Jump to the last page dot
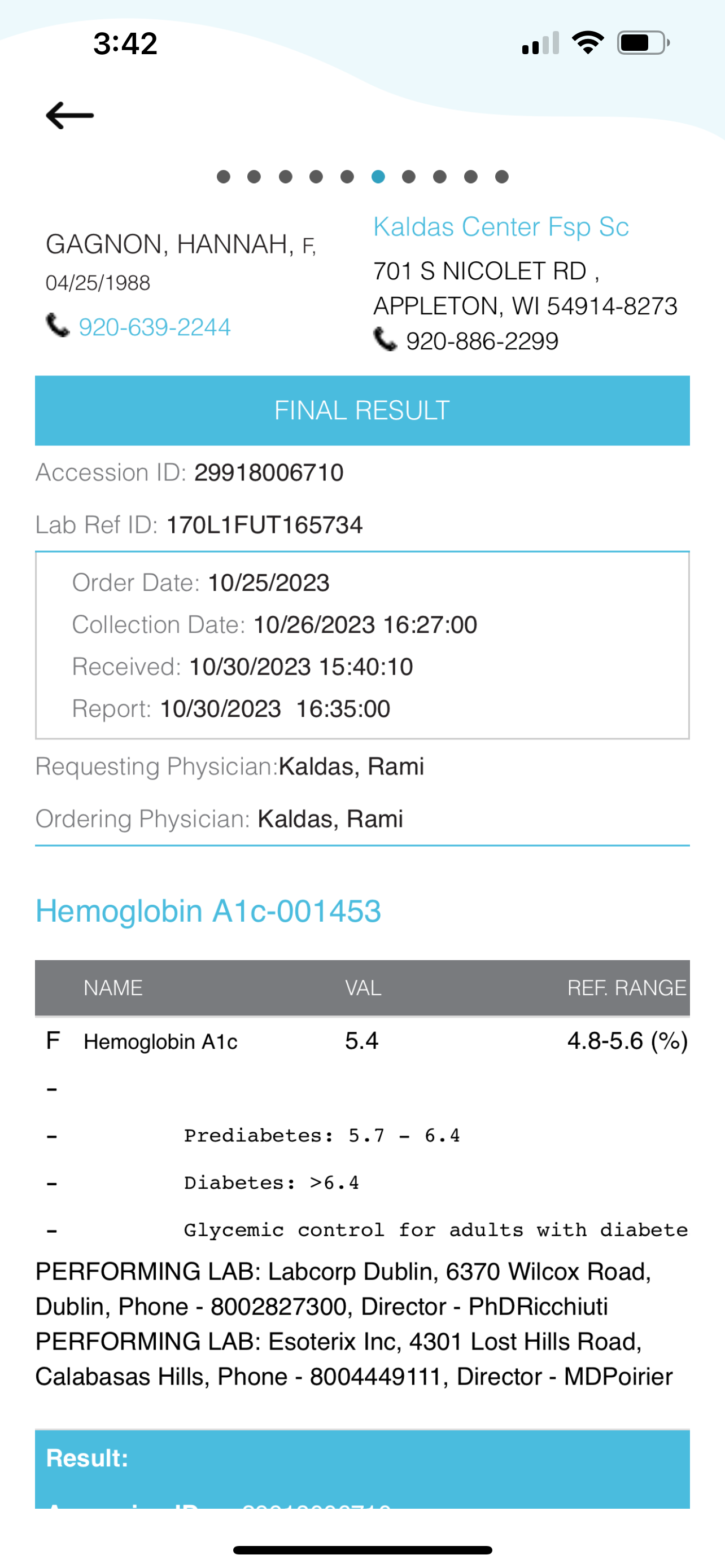The width and height of the screenshot is (725, 1568). [x=501, y=177]
